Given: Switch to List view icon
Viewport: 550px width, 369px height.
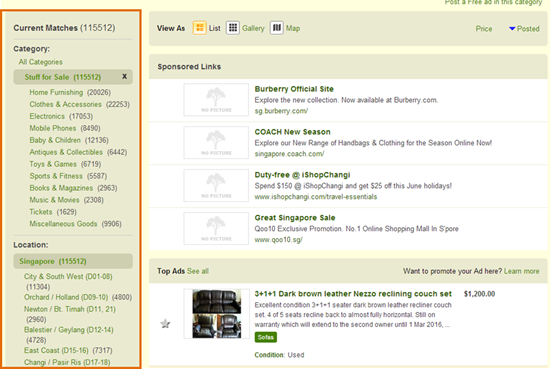Looking at the screenshot, I should pos(200,28).
